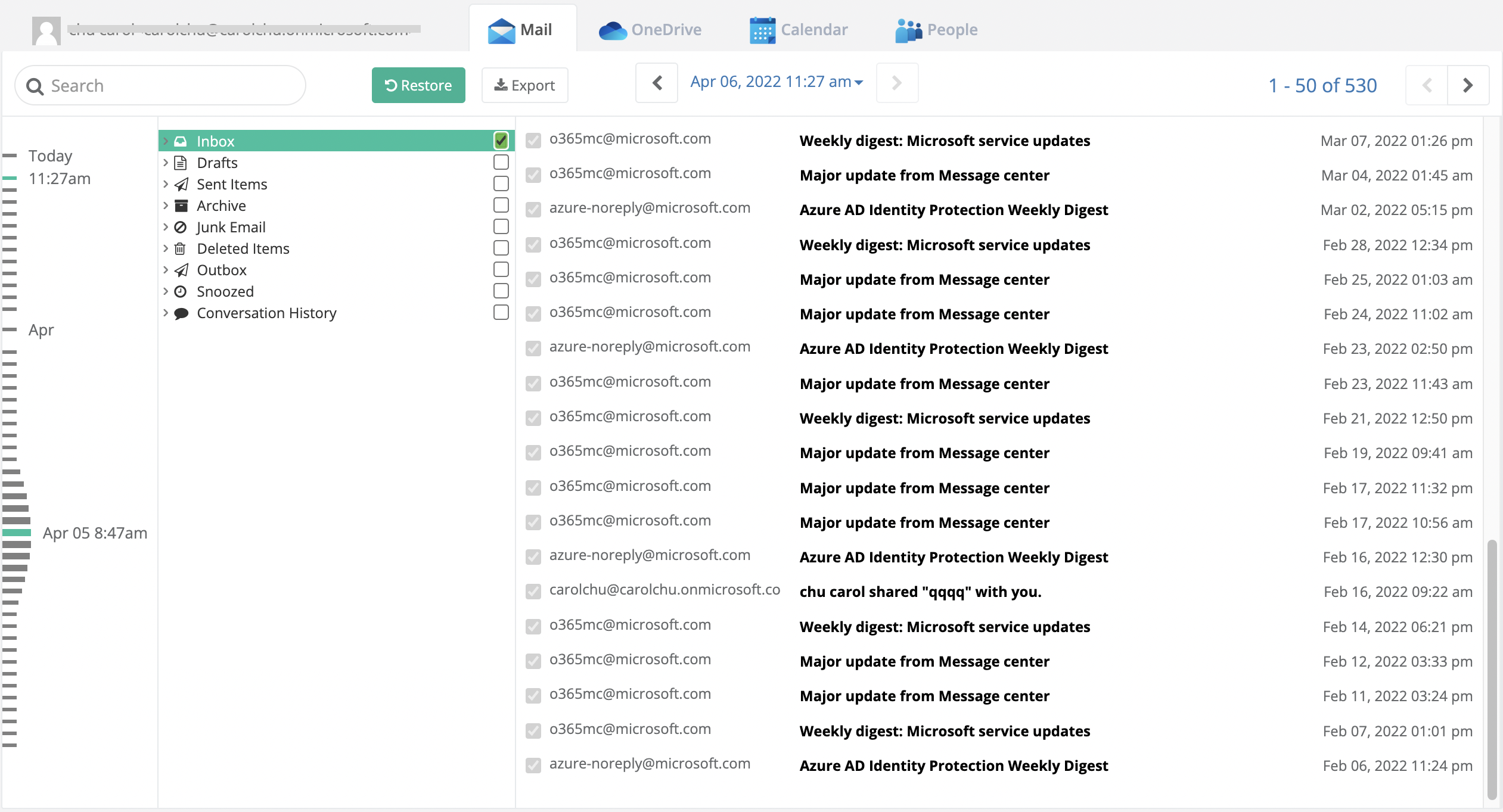The height and width of the screenshot is (812, 1503).
Task: Check the Archive folder checkbox
Action: tap(501, 205)
